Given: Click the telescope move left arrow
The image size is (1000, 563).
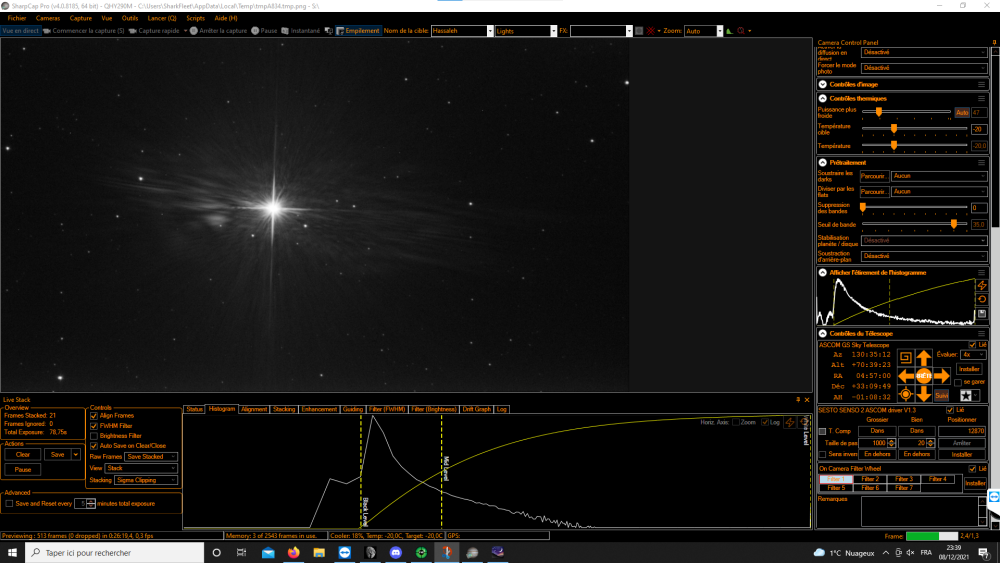Looking at the screenshot, I should point(906,377).
